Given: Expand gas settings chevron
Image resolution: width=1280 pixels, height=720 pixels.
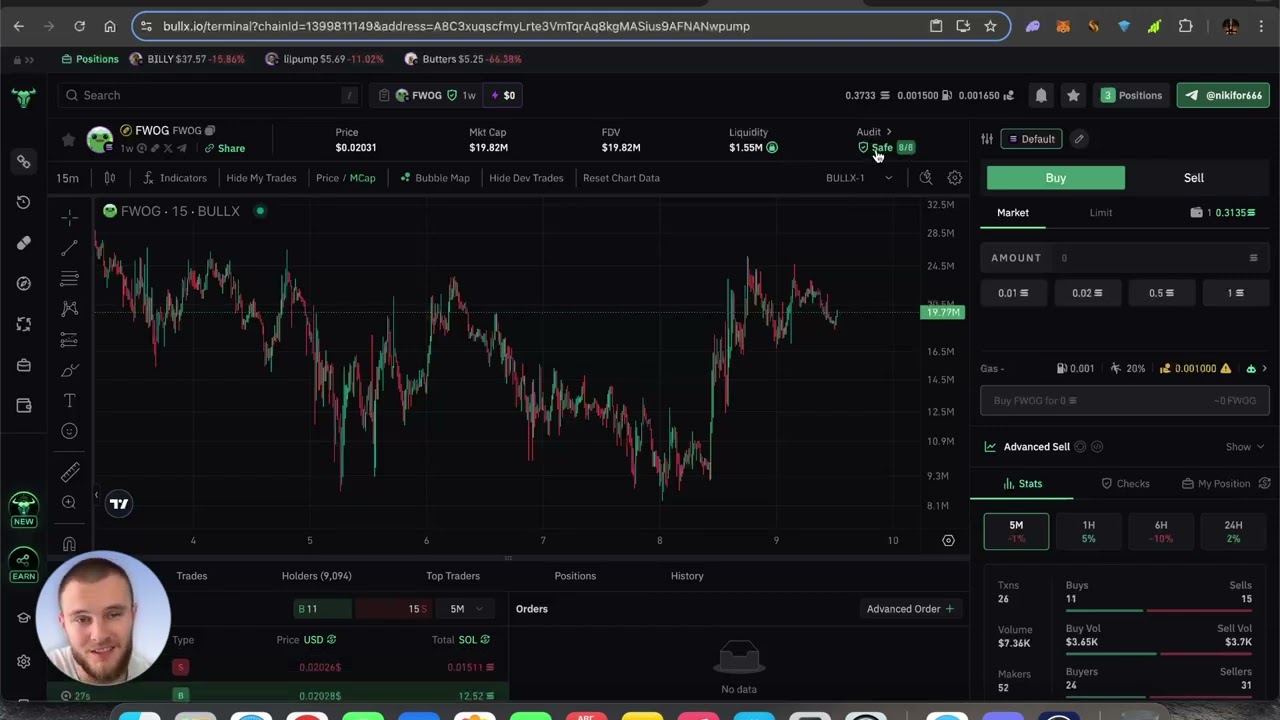Looking at the screenshot, I should click(1264, 369).
